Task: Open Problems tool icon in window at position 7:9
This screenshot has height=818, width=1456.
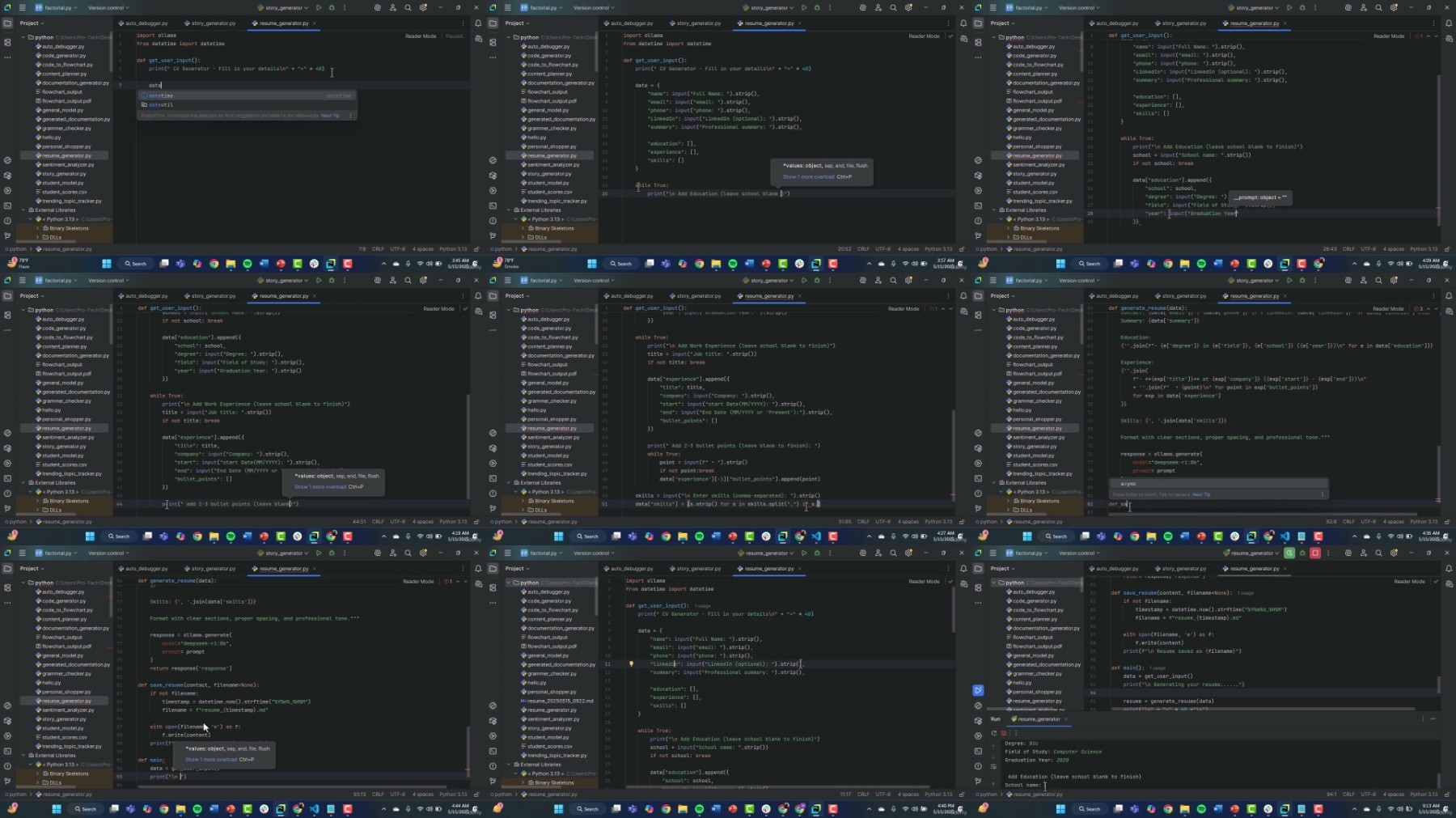Action: [x=7, y=221]
